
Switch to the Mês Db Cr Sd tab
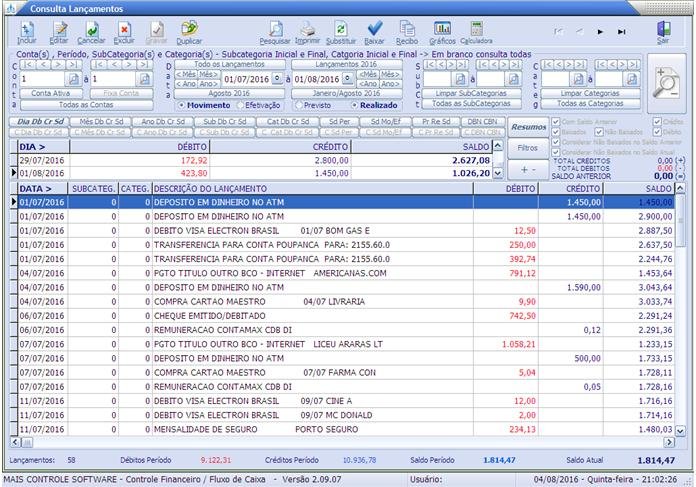pos(101,122)
